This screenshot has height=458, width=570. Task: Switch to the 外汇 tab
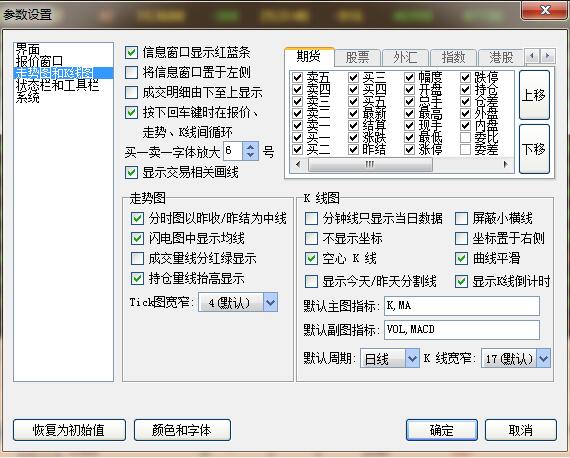pos(406,57)
